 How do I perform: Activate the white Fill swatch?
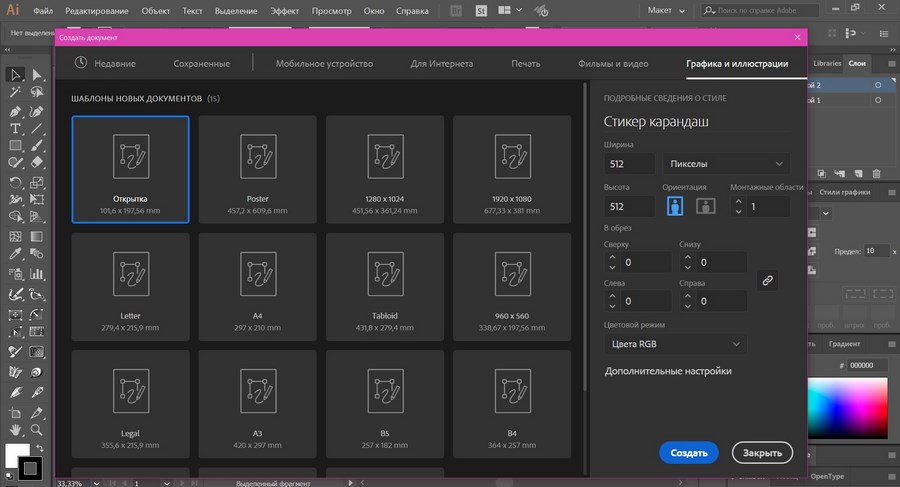click(x=13, y=452)
